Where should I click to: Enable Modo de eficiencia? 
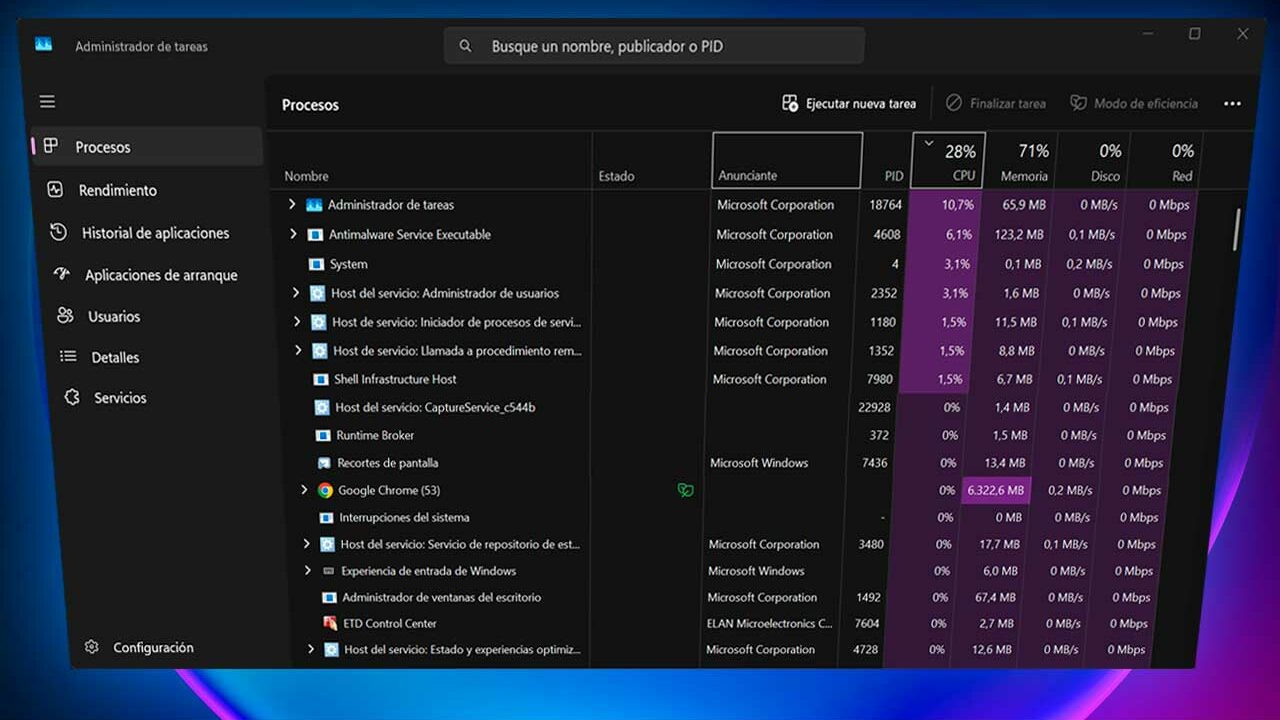[x=1133, y=103]
